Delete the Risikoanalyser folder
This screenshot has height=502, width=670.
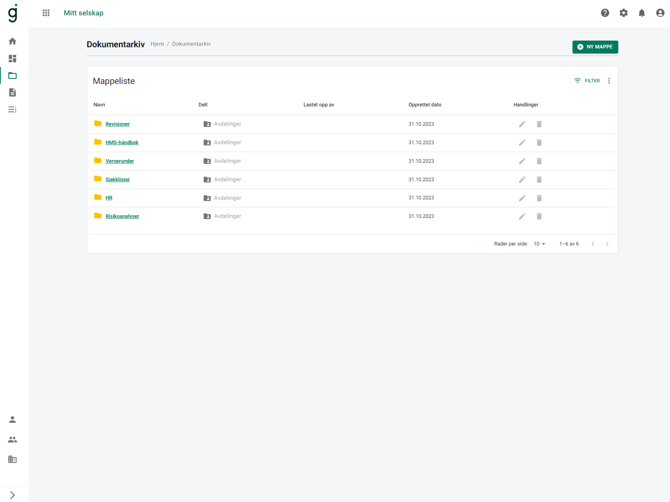tap(539, 216)
